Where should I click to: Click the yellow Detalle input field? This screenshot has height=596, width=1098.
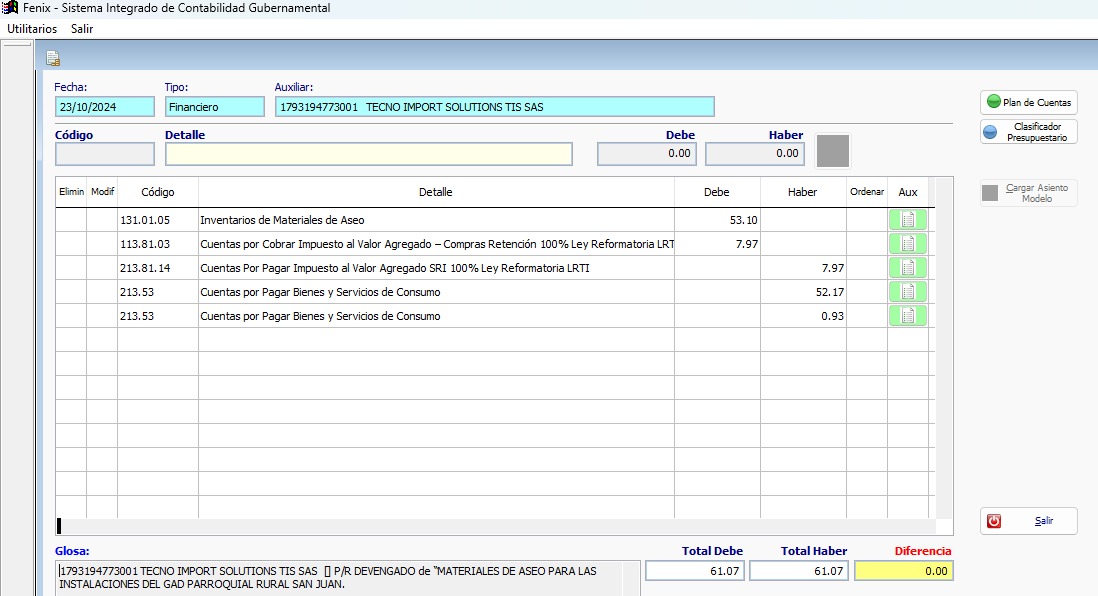tap(369, 154)
